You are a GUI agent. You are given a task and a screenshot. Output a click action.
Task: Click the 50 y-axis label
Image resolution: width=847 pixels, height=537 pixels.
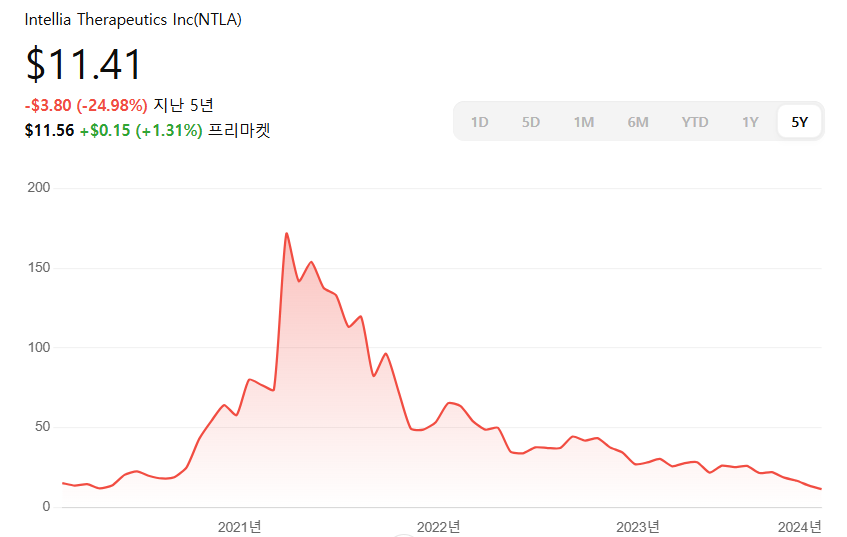42,427
